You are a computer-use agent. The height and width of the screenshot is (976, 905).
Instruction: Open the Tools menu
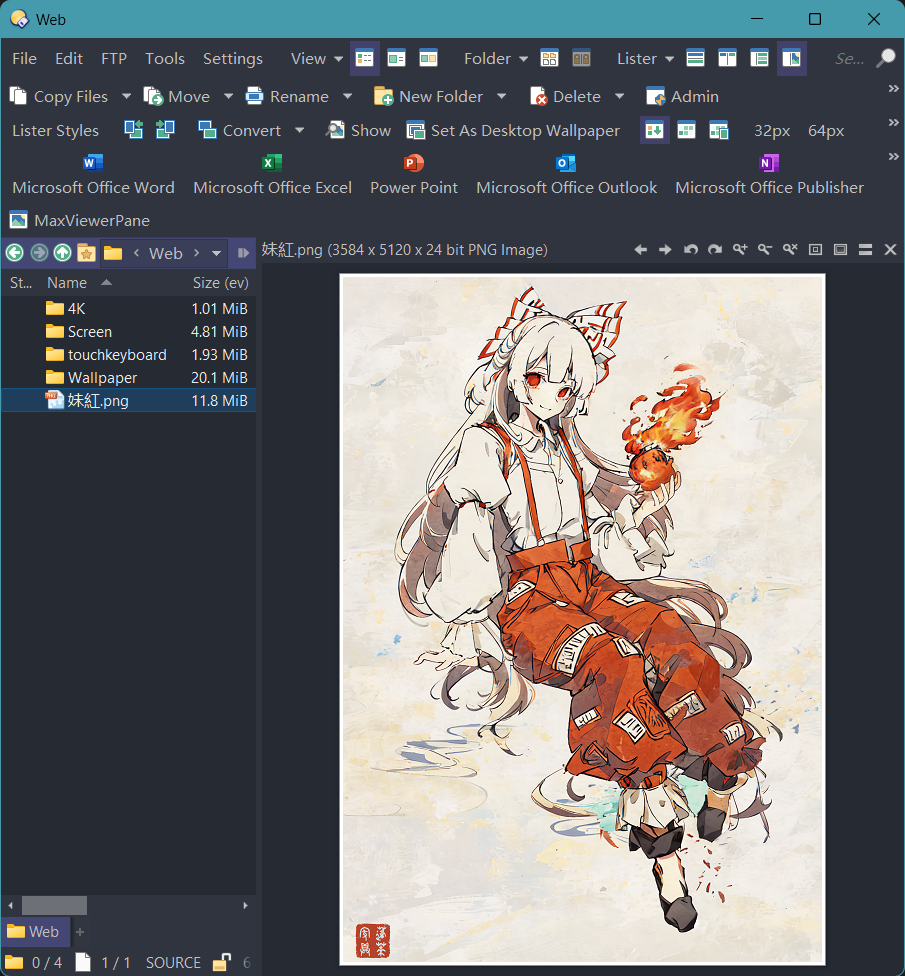165,59
